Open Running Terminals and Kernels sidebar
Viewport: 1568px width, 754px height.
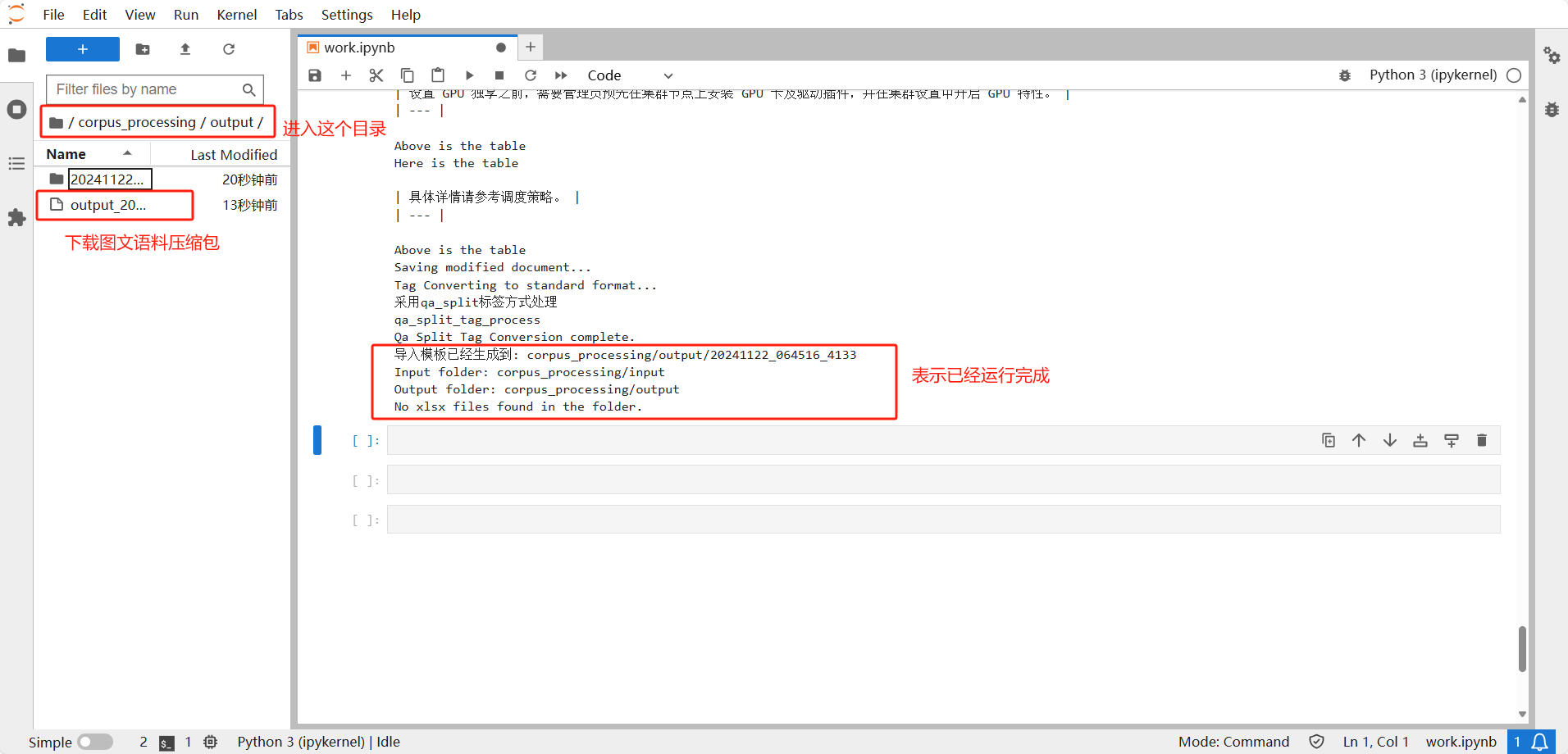tap(16, 110)
